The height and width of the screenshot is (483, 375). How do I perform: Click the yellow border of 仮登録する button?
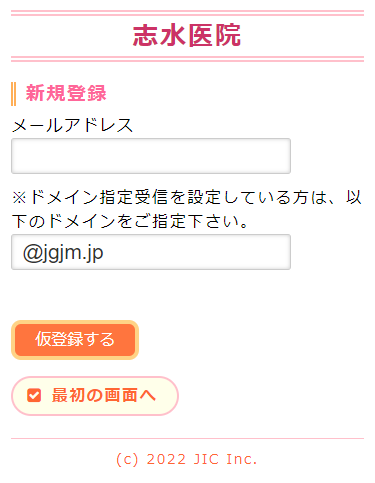tap(75, 322)
